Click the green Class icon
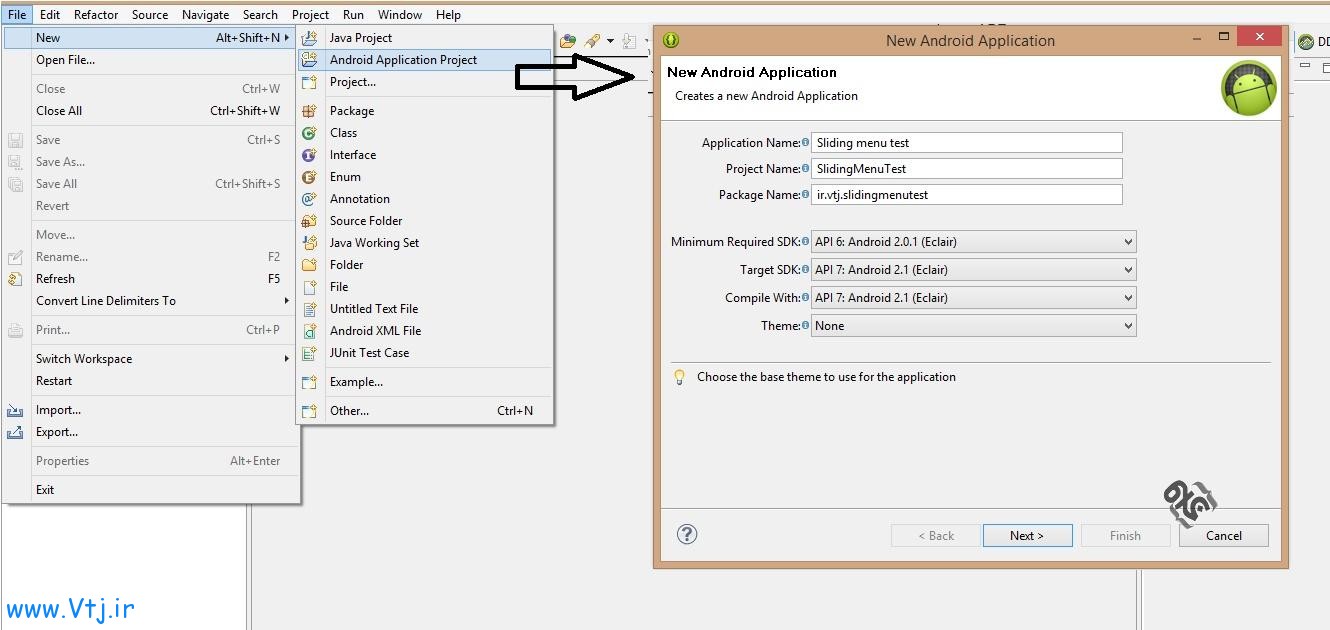 [x=310, y=133]
